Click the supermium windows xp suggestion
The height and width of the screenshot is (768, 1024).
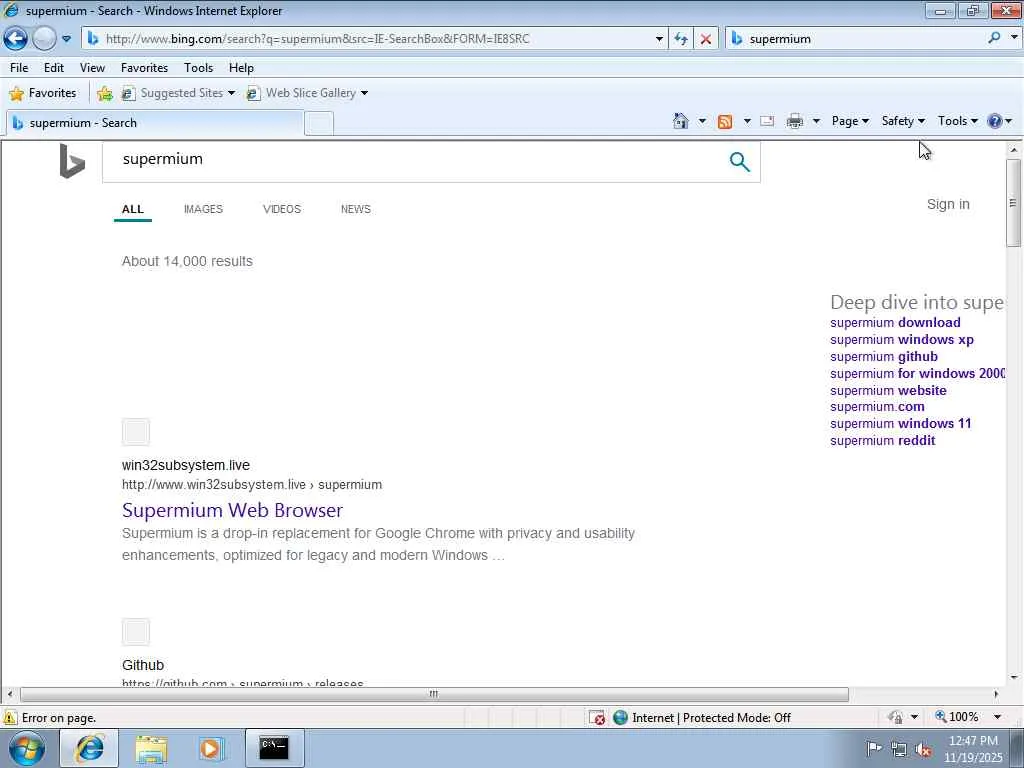tap(902, 340)
